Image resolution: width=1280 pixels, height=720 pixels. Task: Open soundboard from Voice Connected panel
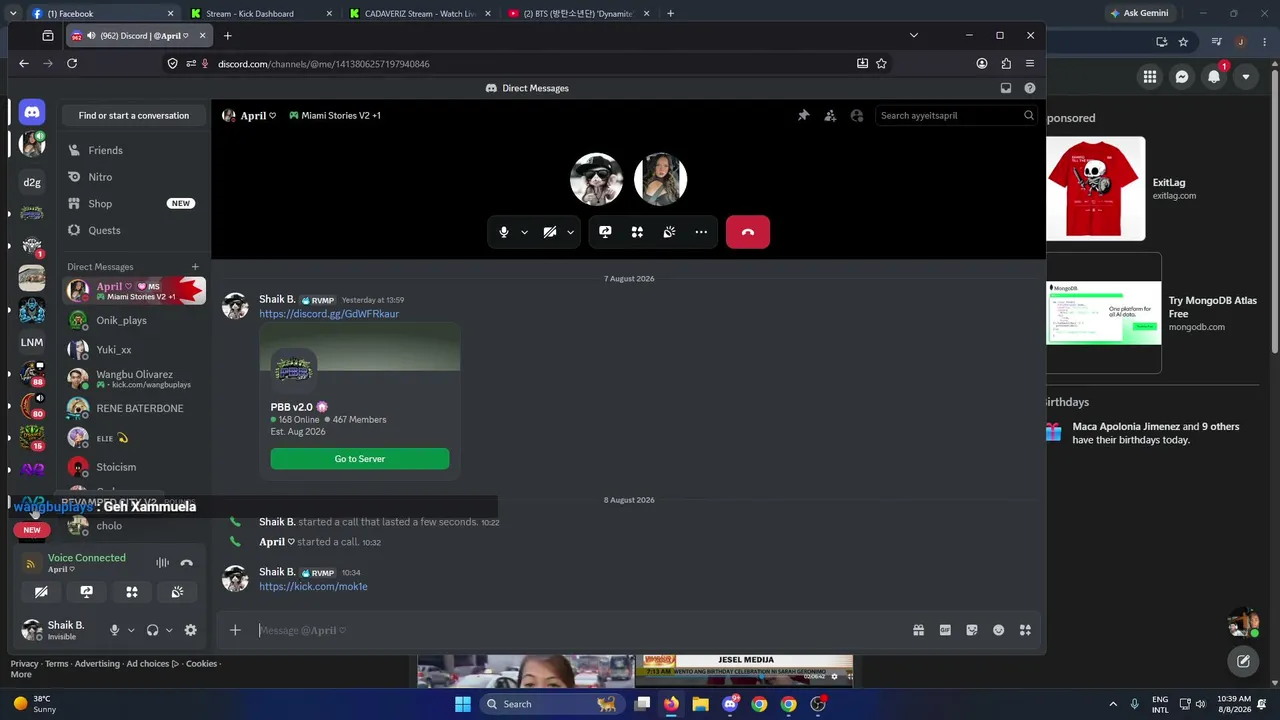pos(177,592)
